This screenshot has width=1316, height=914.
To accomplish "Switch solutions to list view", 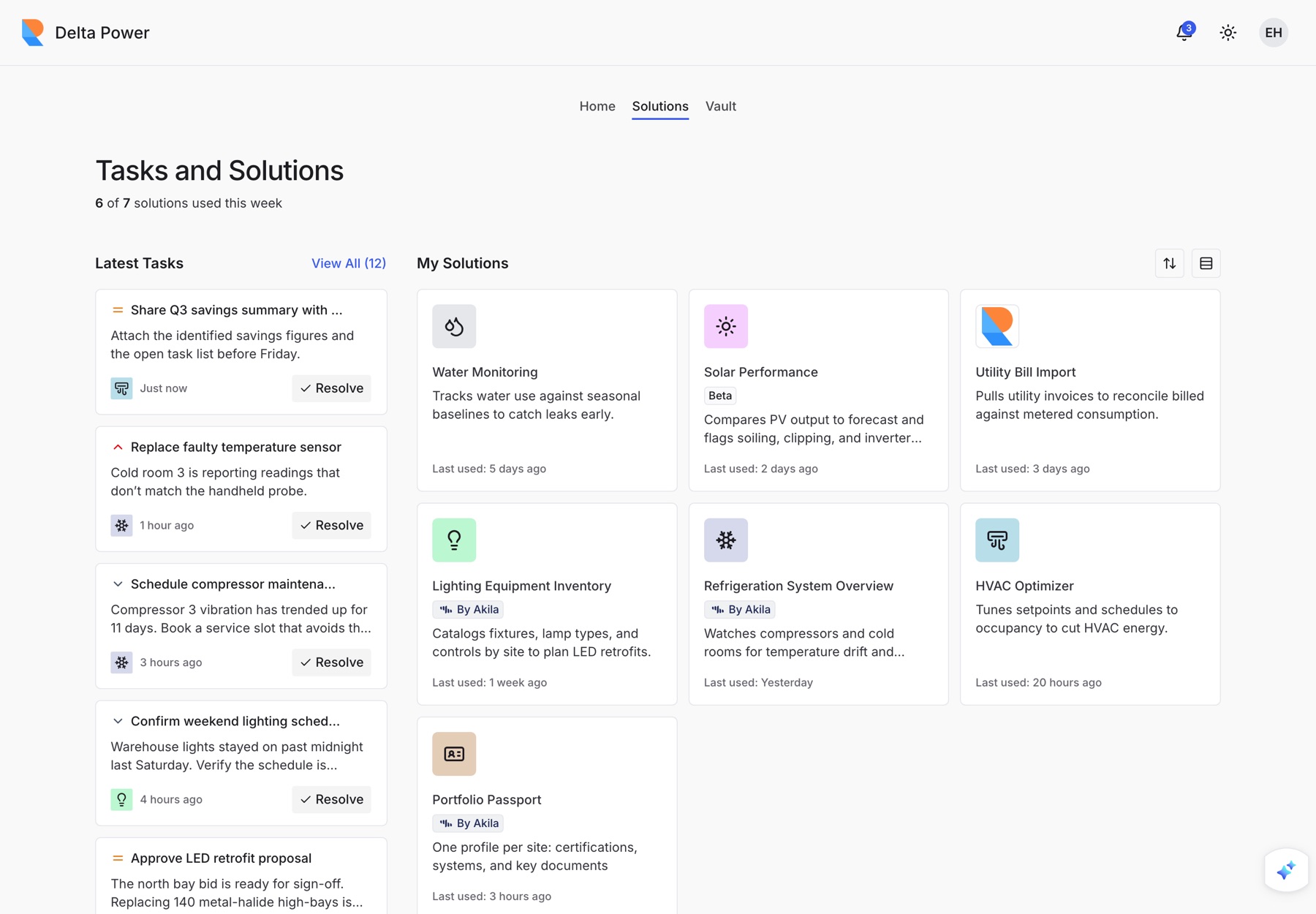I will coord(1206,263).
